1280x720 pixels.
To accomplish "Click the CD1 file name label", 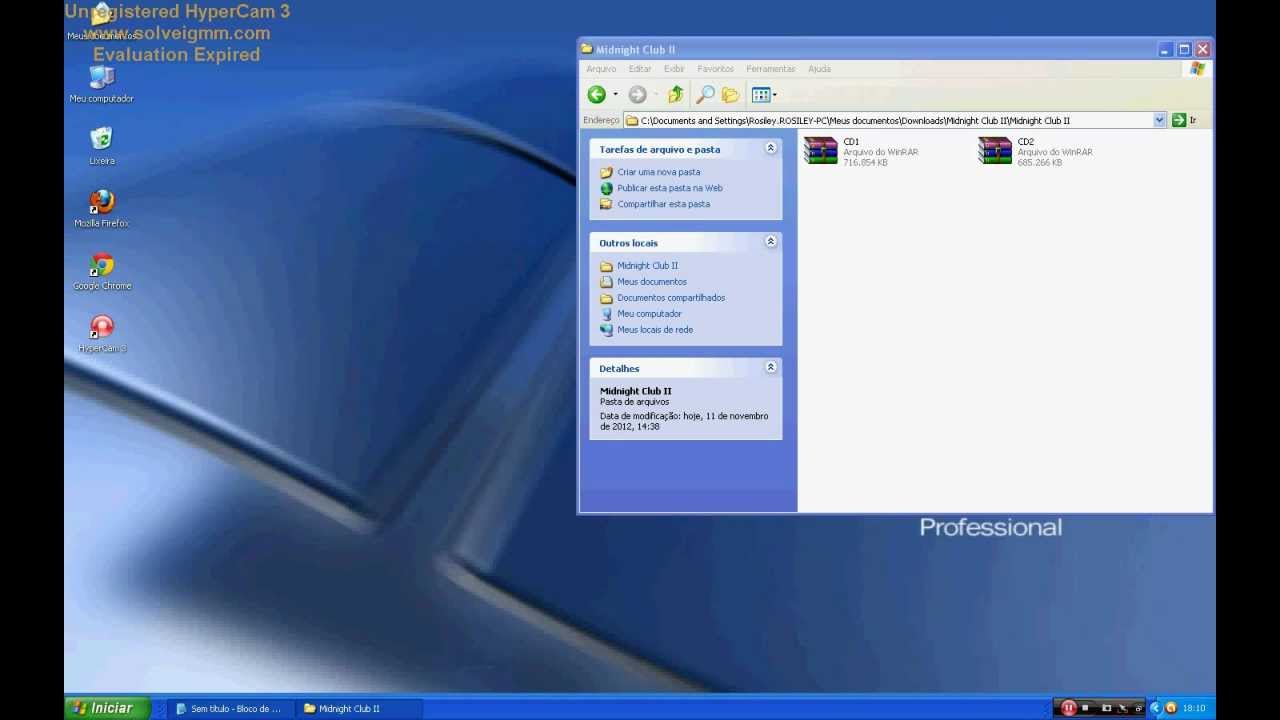I will (851, 142).
